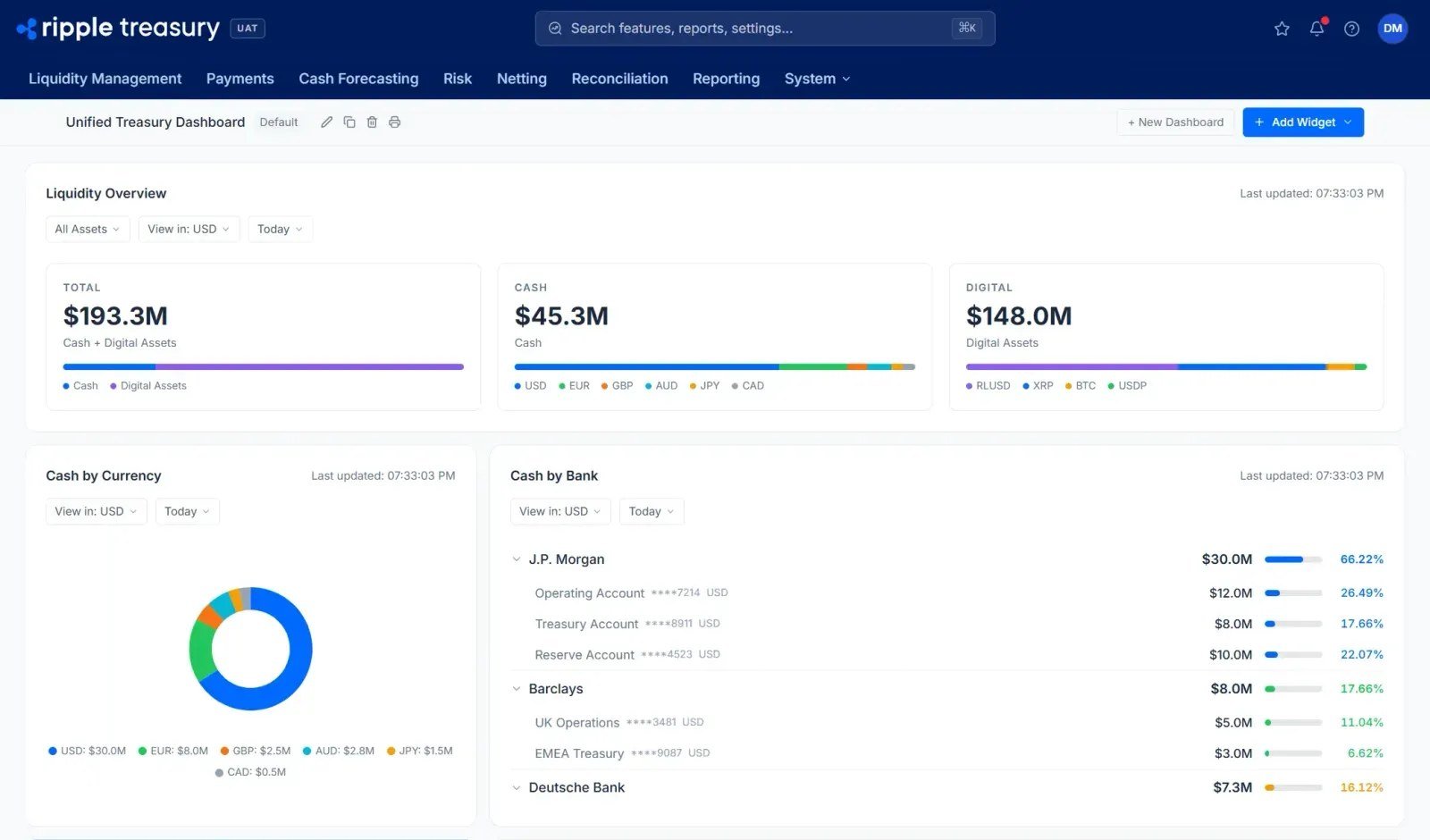Image resolution: width=1430 pixels, height=840 pixels.
Task: Collapse the J.P. Morgan bank group
Action: [517, 559]
